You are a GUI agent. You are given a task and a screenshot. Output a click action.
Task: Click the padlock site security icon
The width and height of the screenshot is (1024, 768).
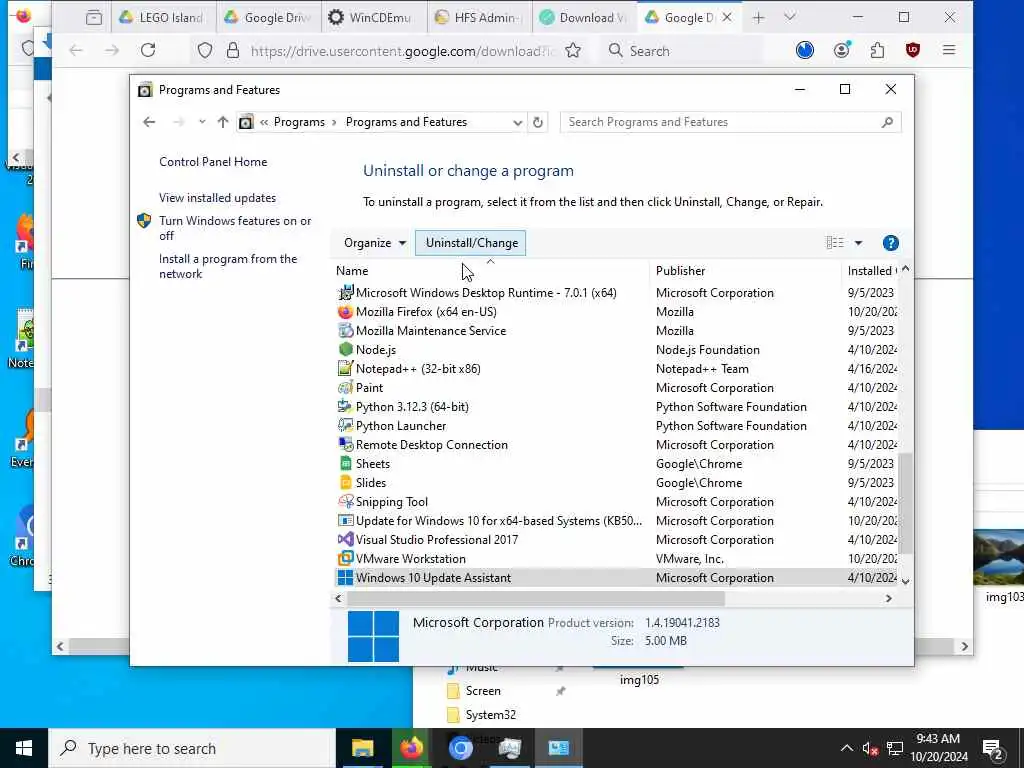tap(232, 50)
